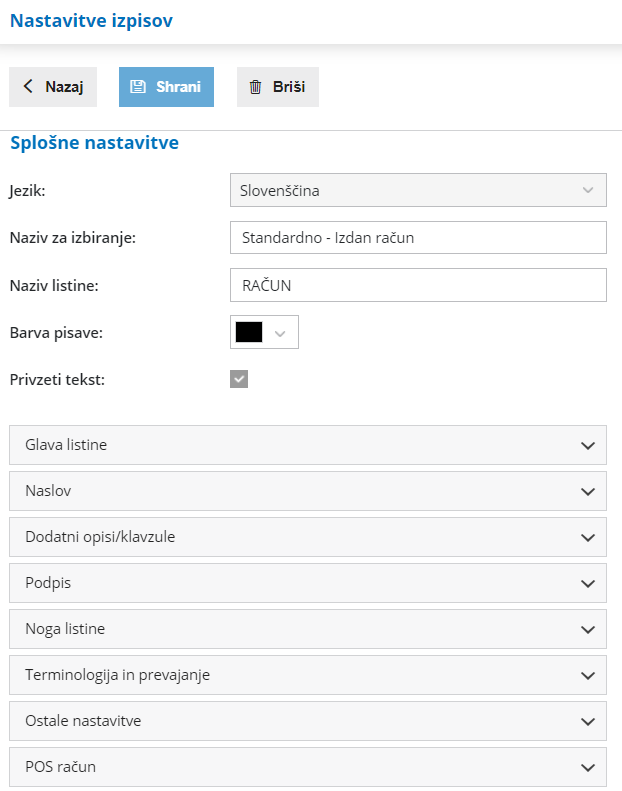Click the Naziv za izbiranje text field
This screenshot has height=791, width=622.
[418, 238]
